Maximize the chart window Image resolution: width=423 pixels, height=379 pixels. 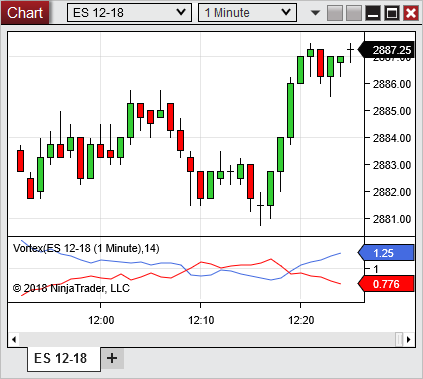pyautogui.click(x=392, y=13)
